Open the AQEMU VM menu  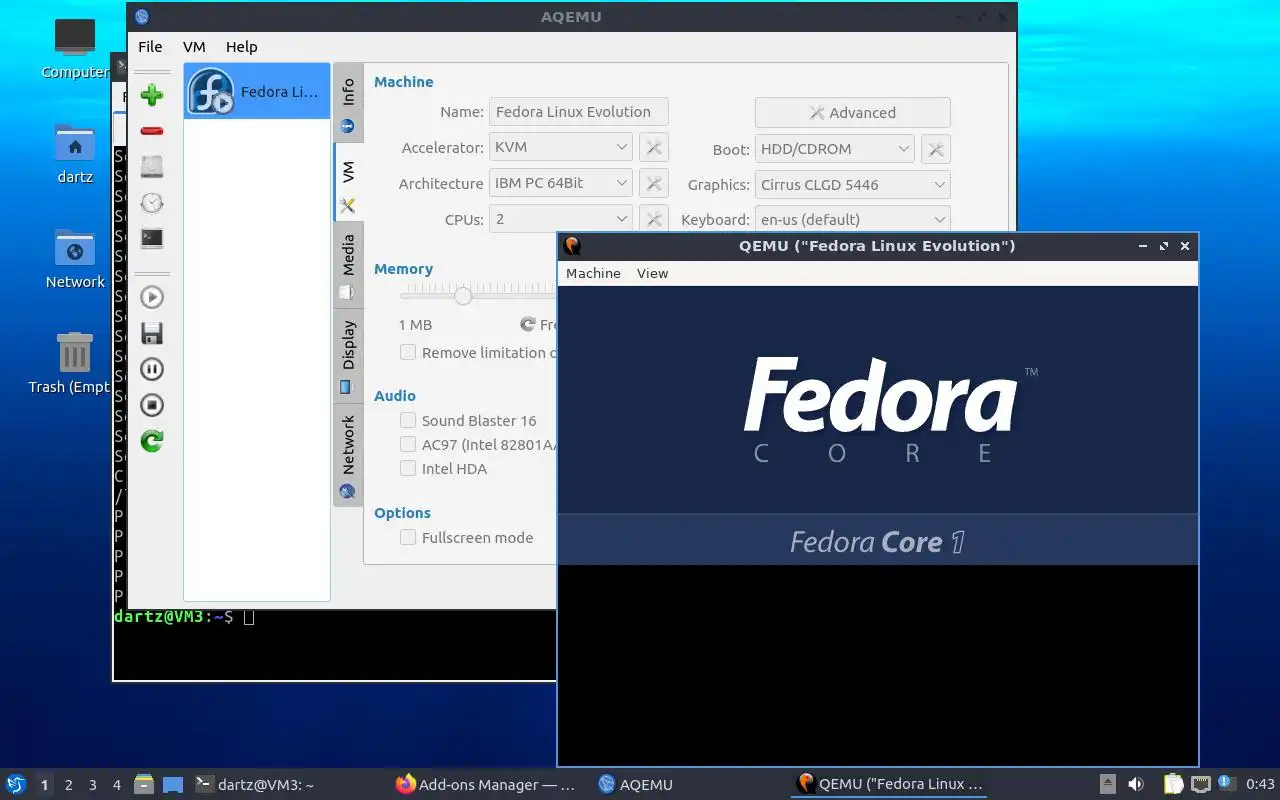[x=194, y=47]
